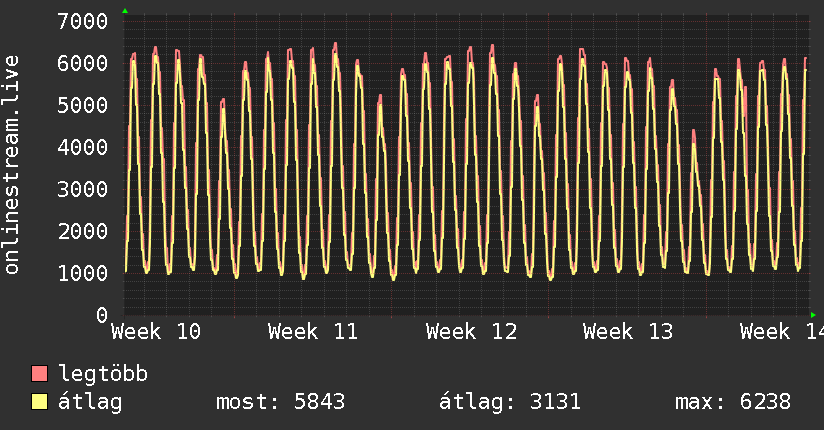This screenshot has width=824, height=430.
Task: Click the 1000 y-axis label
Action: pyautogui.click(x=83, y=273)
